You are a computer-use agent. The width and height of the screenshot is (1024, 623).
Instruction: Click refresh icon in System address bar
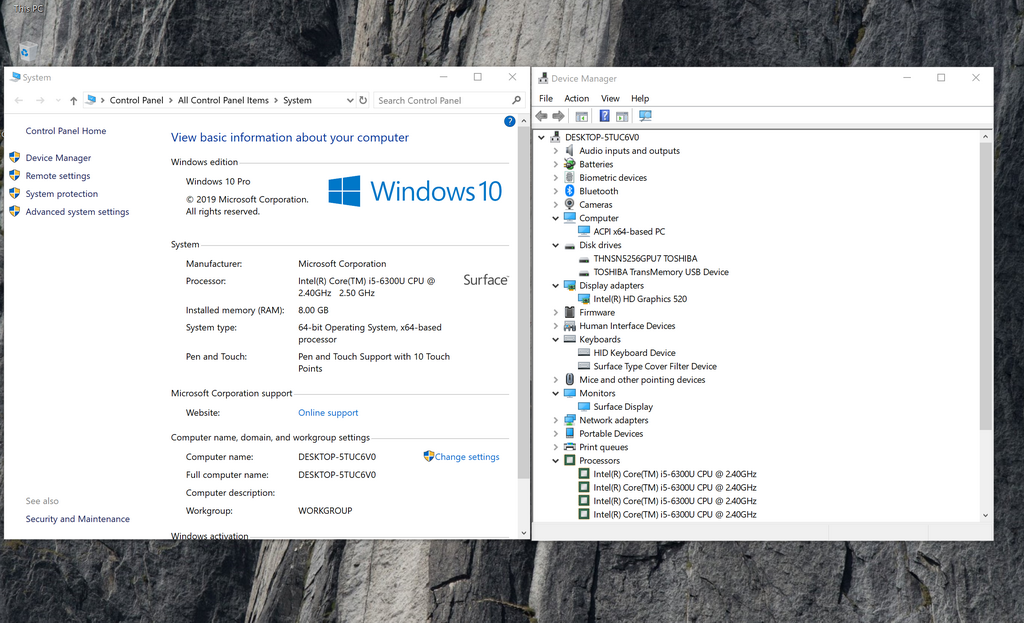[363, 100]
